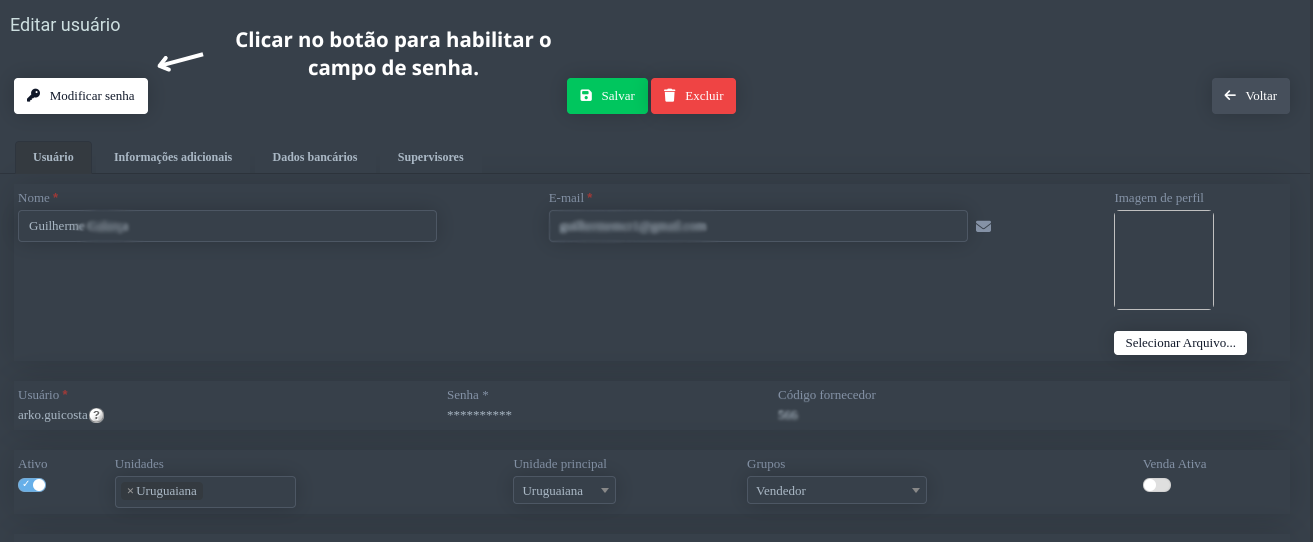Screen dimensions: 1313x542
Task: Click the Nome input field
Action: tap(227, 226)
